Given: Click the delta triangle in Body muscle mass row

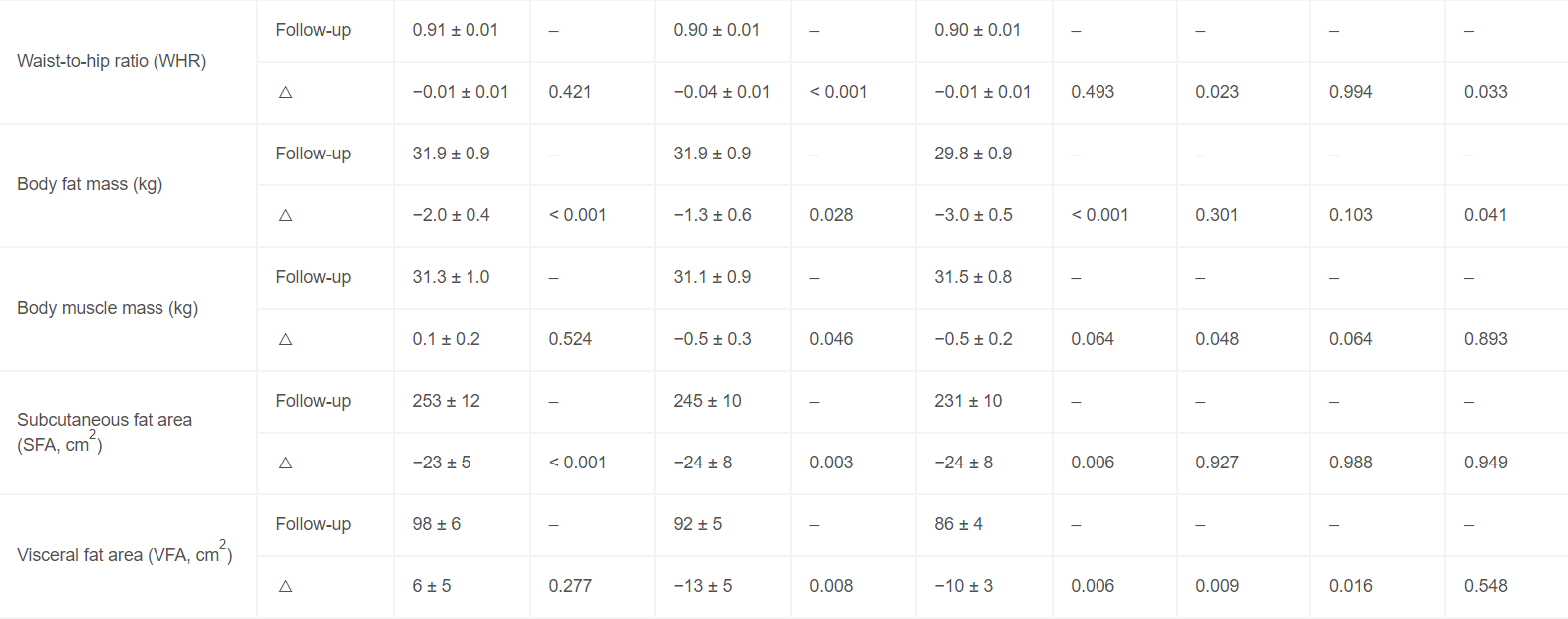Looking at the screenshot, I should point(286,339).
